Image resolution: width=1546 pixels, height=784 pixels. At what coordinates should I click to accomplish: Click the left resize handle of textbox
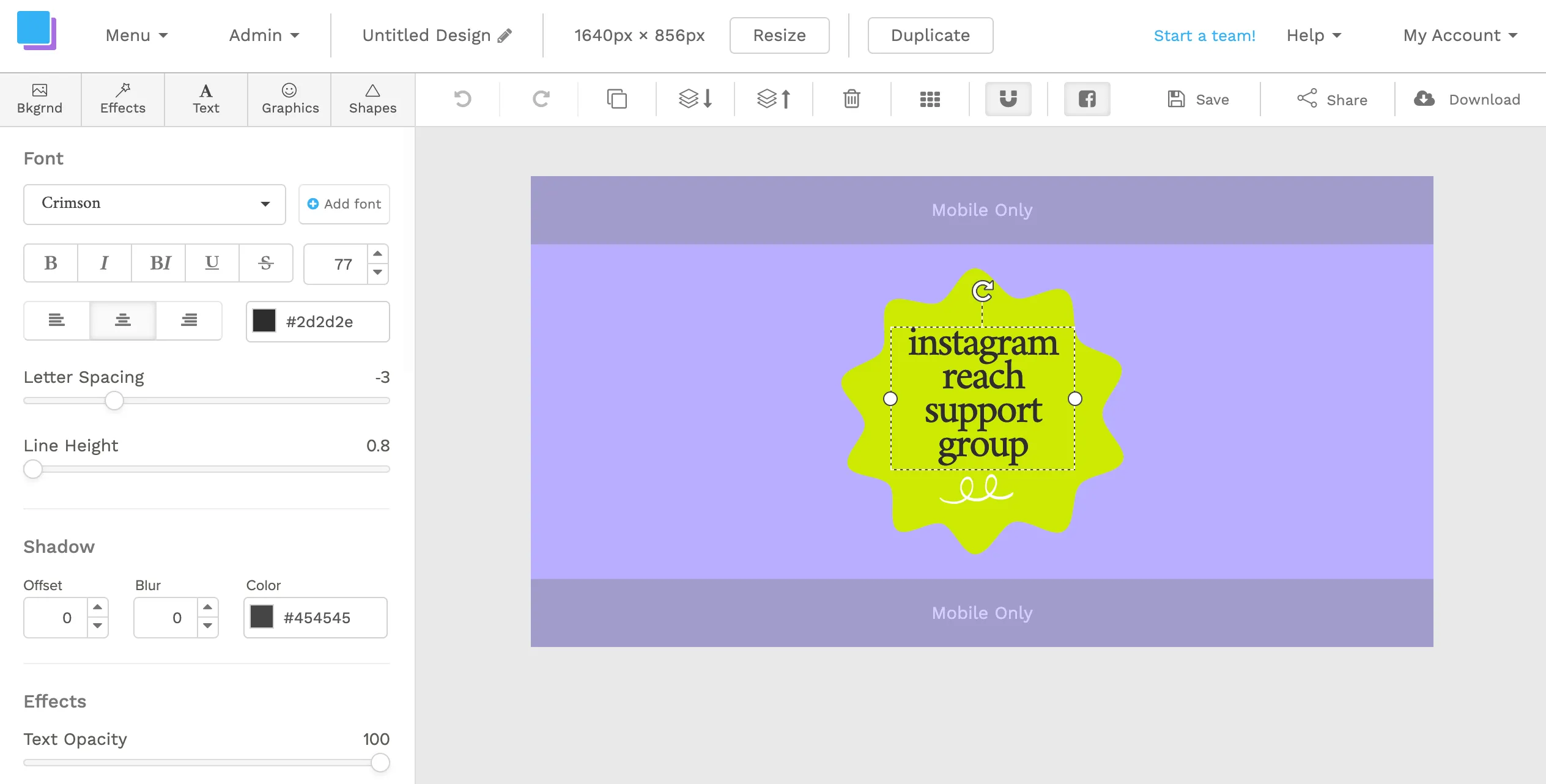tap(890, 399)
